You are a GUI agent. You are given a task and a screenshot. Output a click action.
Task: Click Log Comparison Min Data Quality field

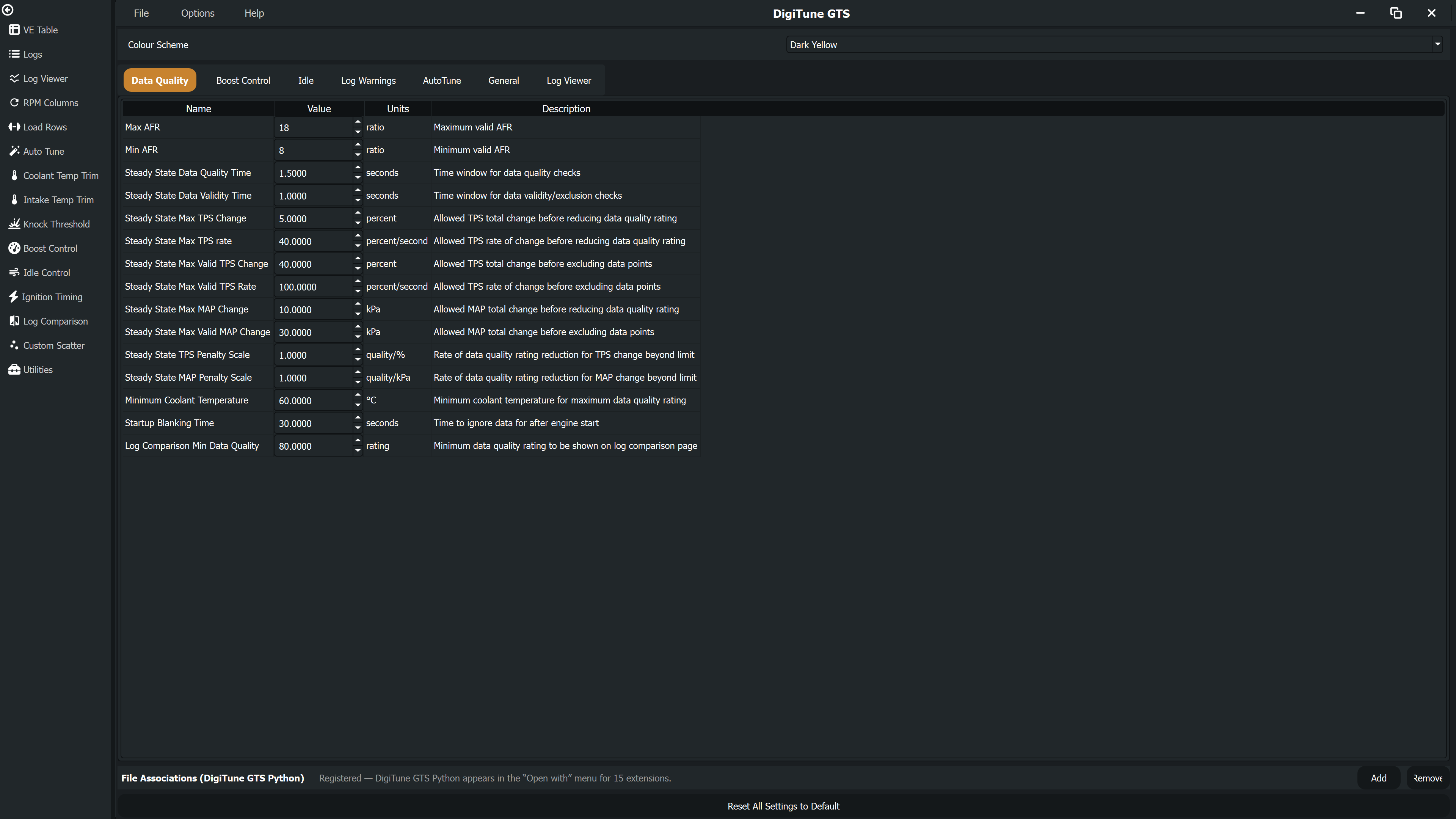314,446
